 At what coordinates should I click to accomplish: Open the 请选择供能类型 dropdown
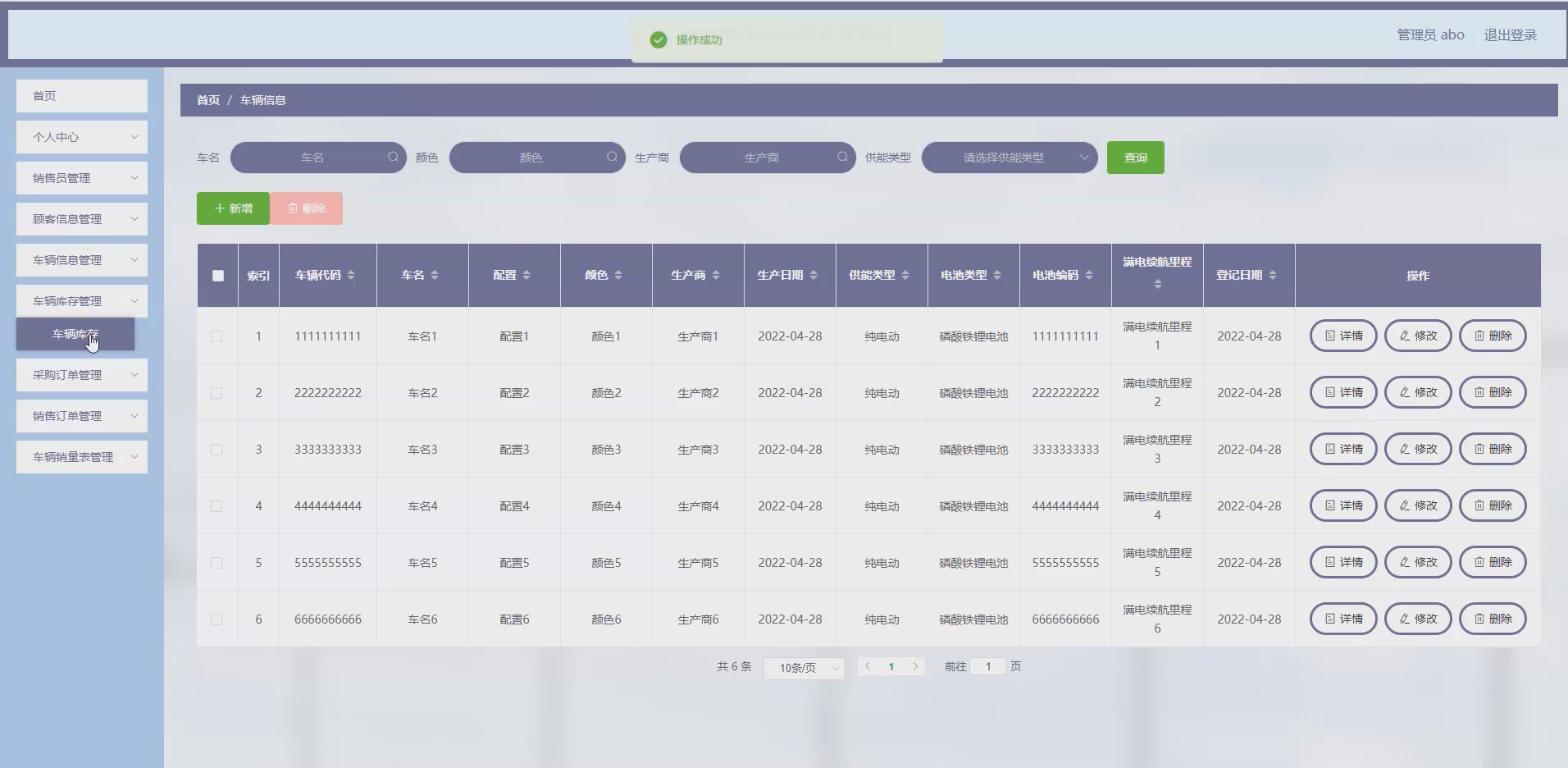(1010, 158)
